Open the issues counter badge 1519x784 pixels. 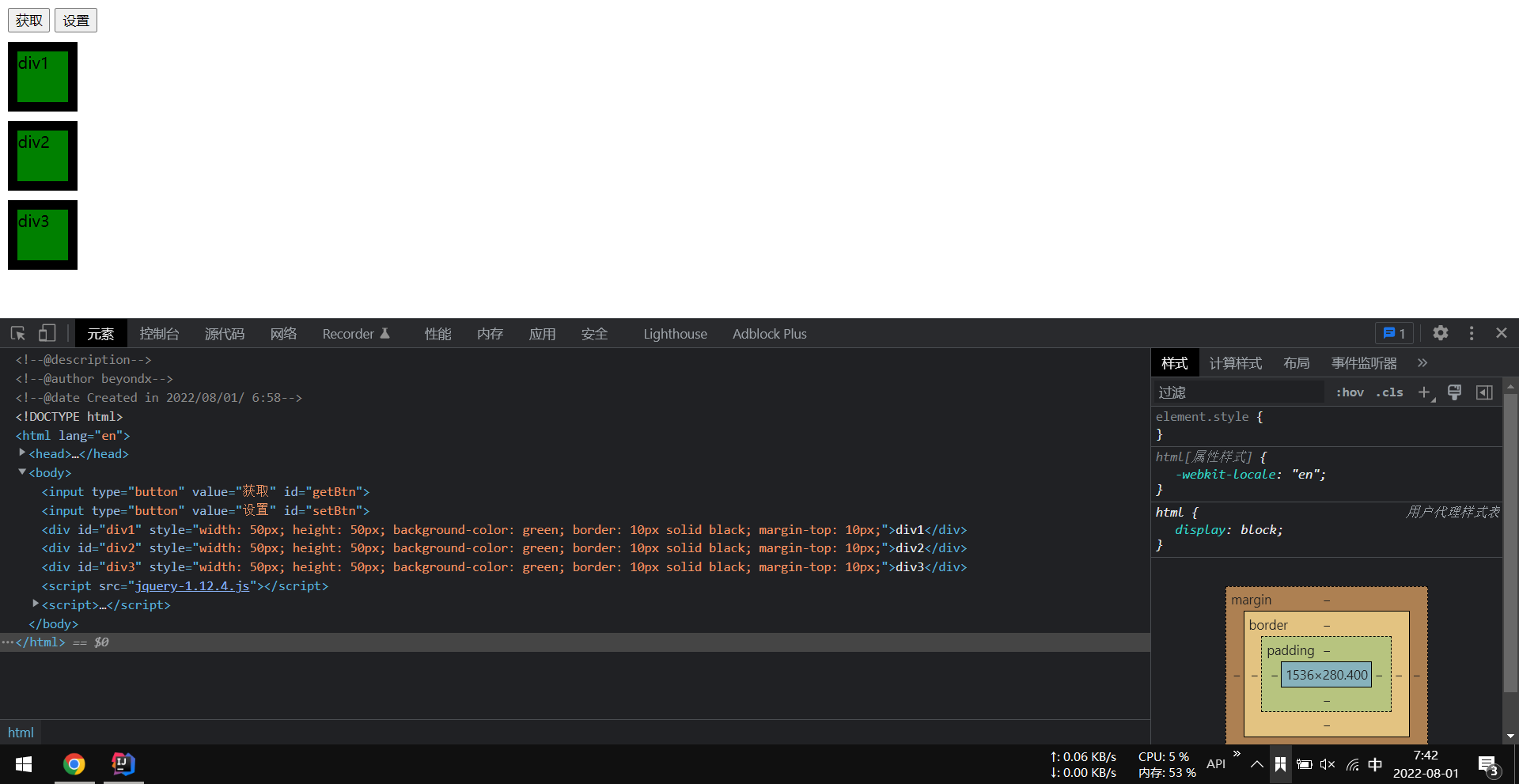tap(1394, 333)
